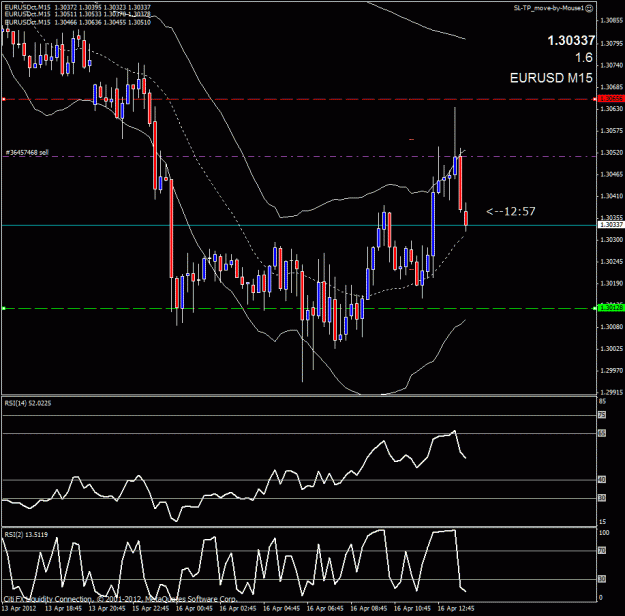The image size is (625, 616).
Task: Click the white 1.30337 current price tag on the axis
Action: (x=611, y=225)
